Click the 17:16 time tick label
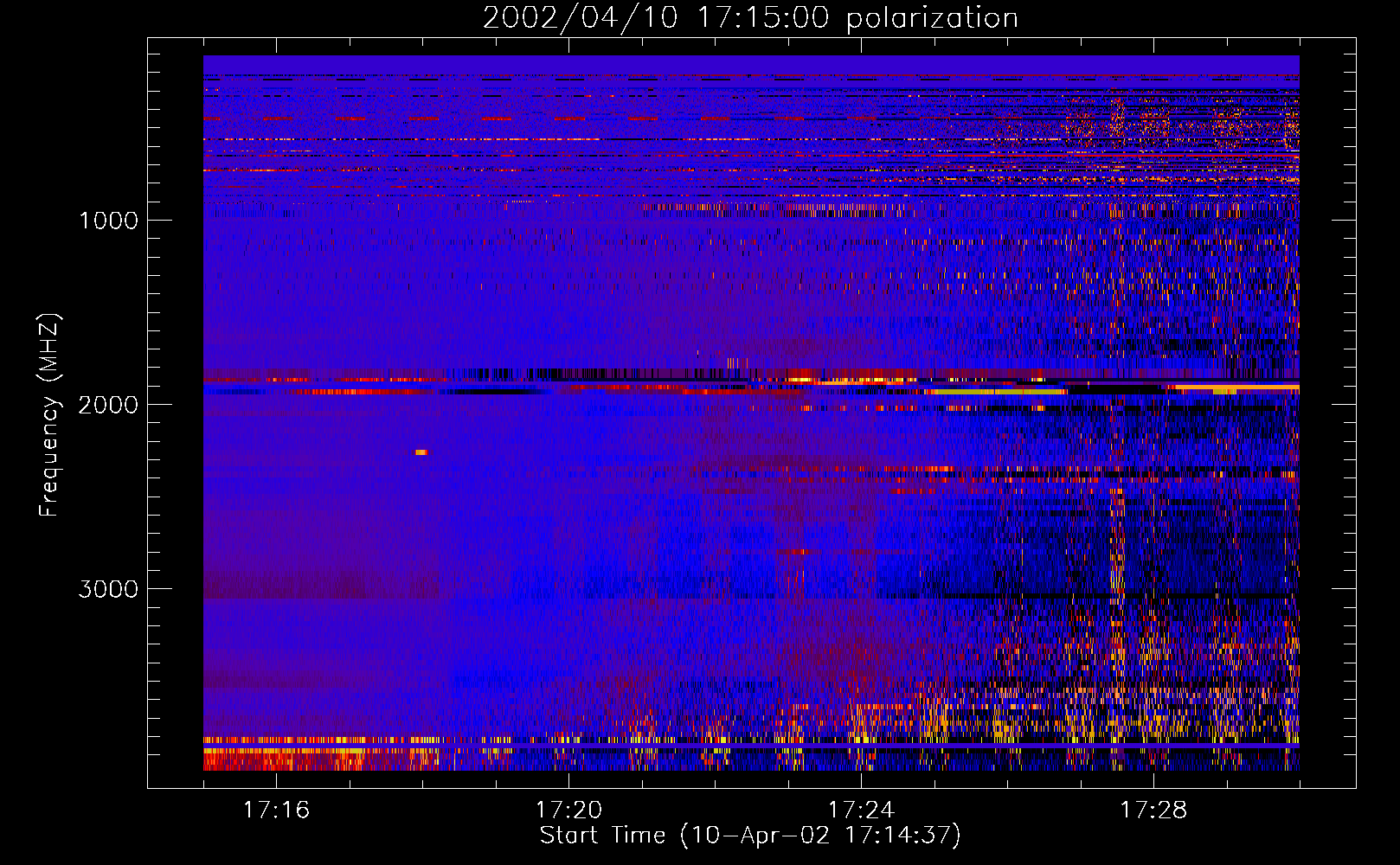Screen dimensions: 1400x865 pos(276,810)
